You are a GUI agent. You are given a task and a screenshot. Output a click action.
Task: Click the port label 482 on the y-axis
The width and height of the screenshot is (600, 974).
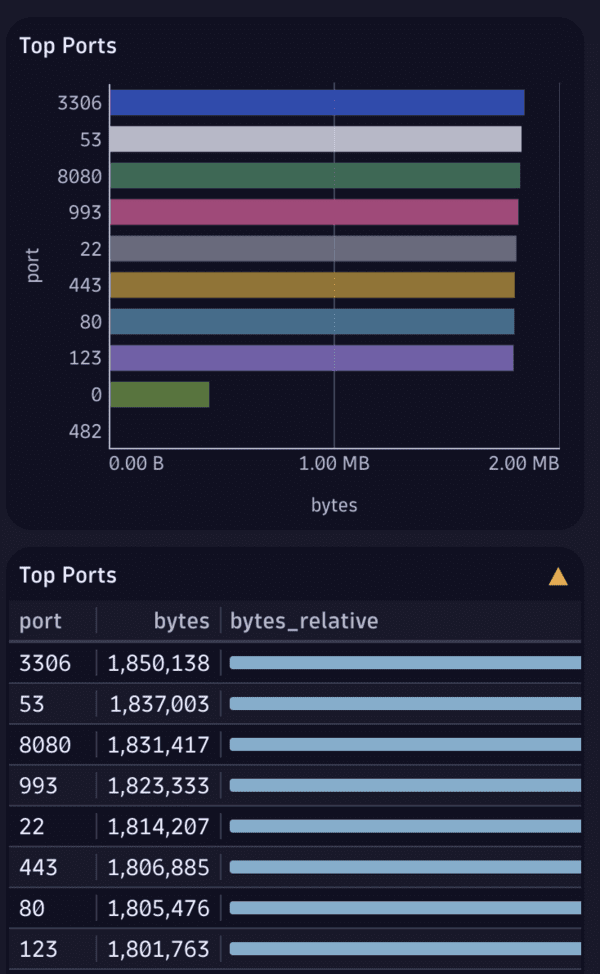(x=87, y=431)
